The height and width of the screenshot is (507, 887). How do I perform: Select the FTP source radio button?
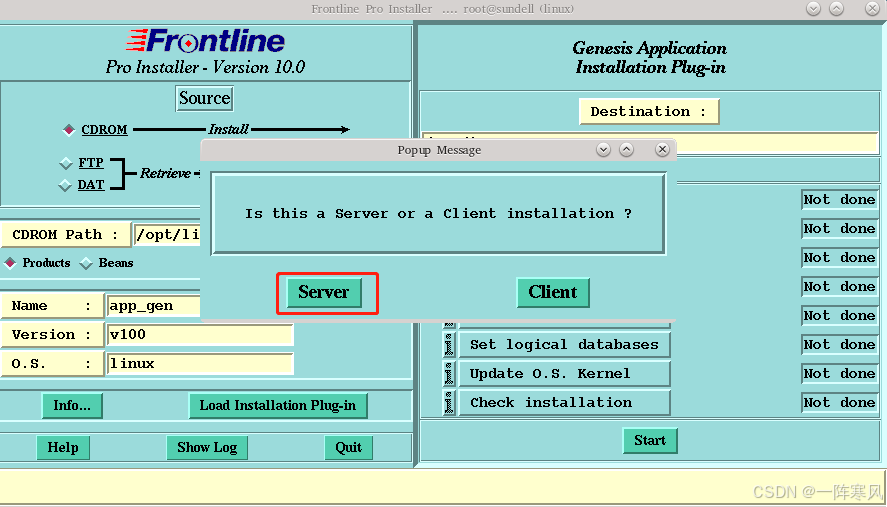tap(66, 164)
